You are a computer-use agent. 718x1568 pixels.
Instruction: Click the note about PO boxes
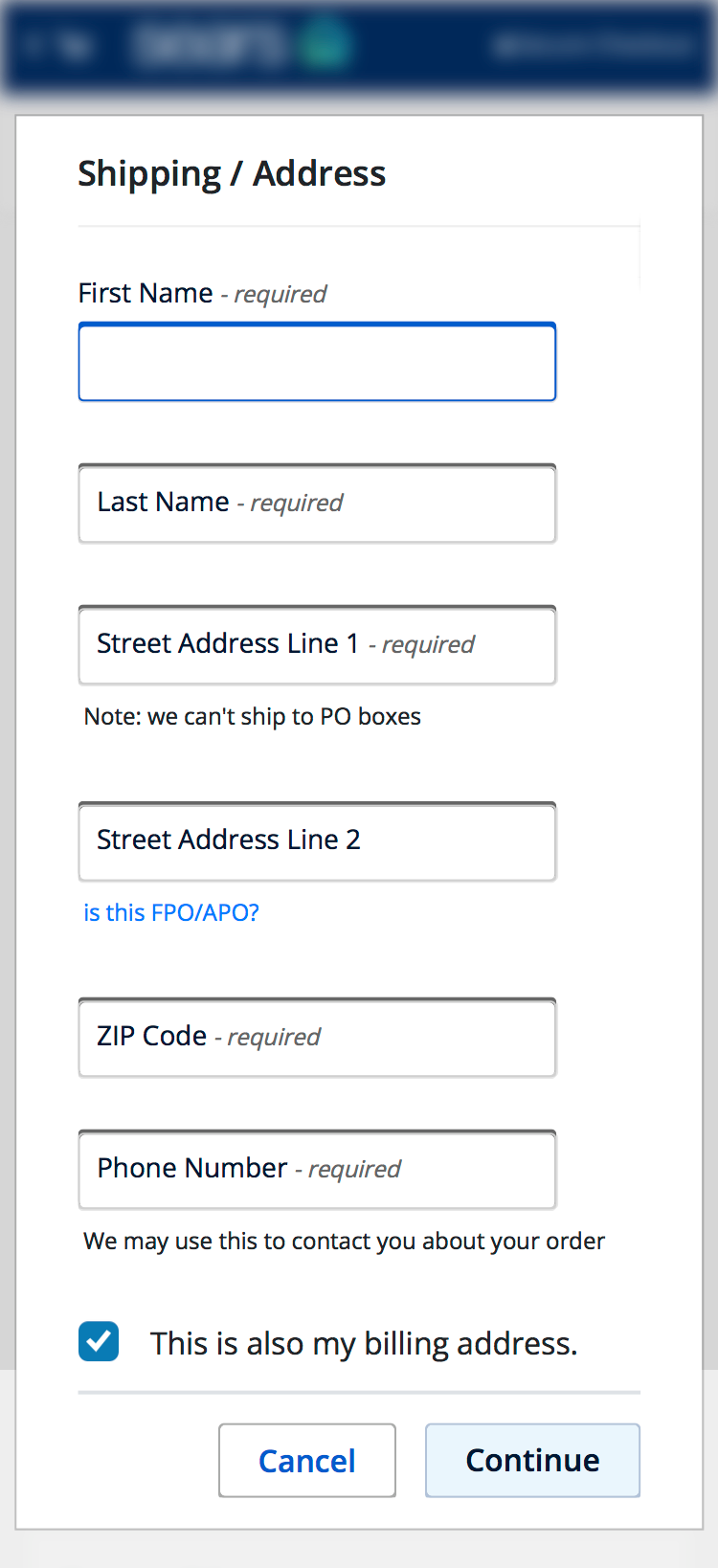tap(251, 715)
